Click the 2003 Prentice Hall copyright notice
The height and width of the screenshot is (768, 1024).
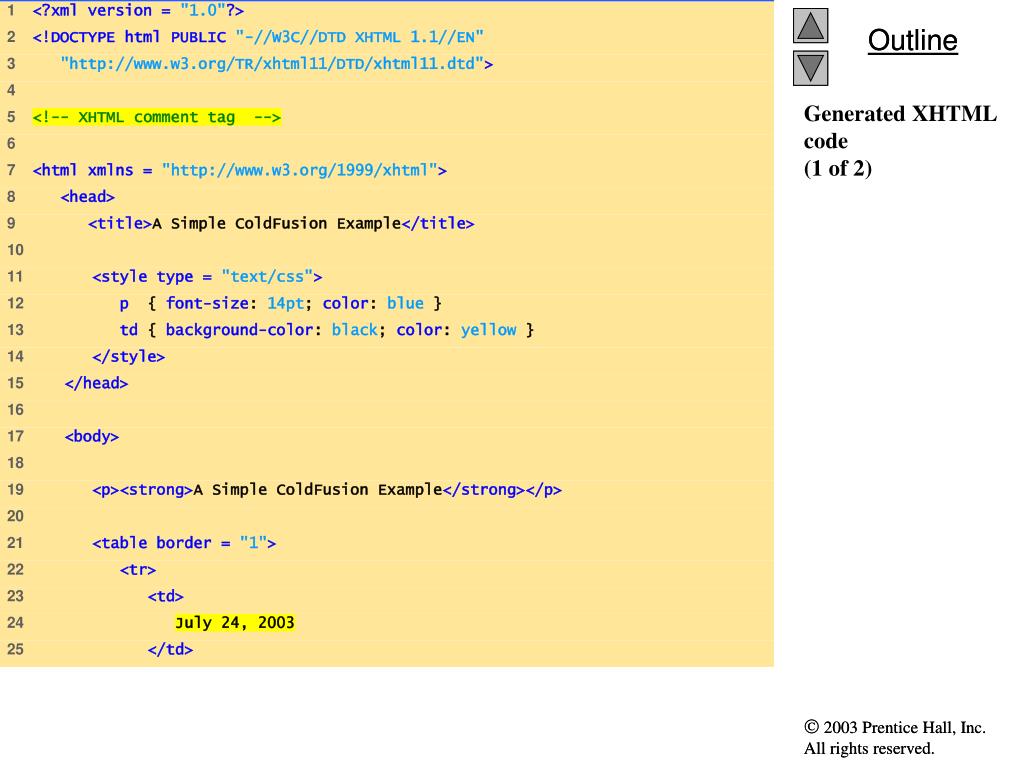pos(895,728)
